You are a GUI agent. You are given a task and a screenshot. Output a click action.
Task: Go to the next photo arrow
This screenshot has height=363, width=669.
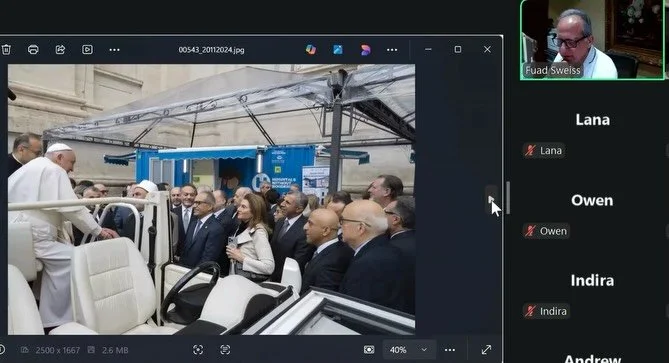491,200
